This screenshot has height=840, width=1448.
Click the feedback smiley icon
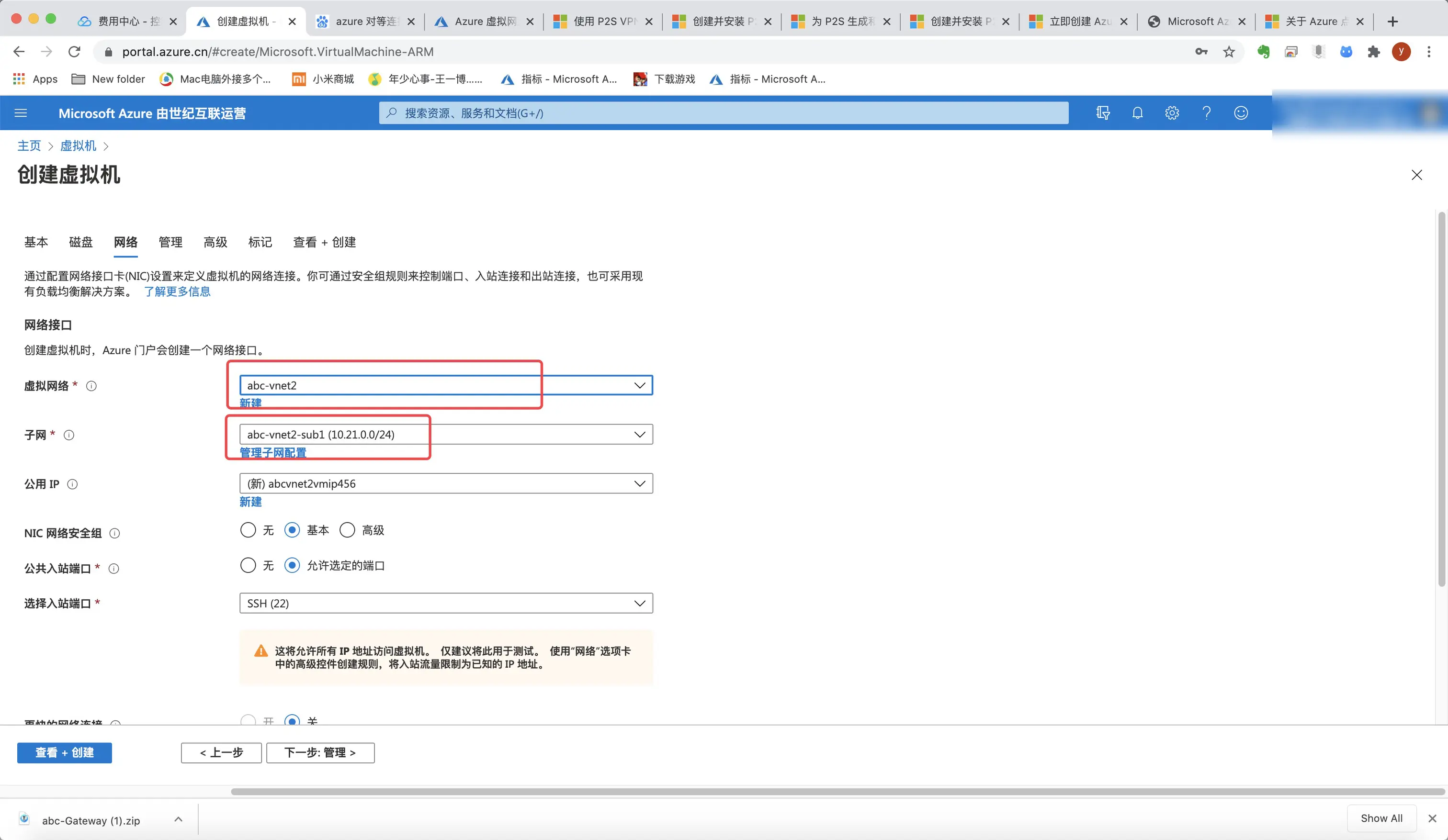click(1241, 113)
